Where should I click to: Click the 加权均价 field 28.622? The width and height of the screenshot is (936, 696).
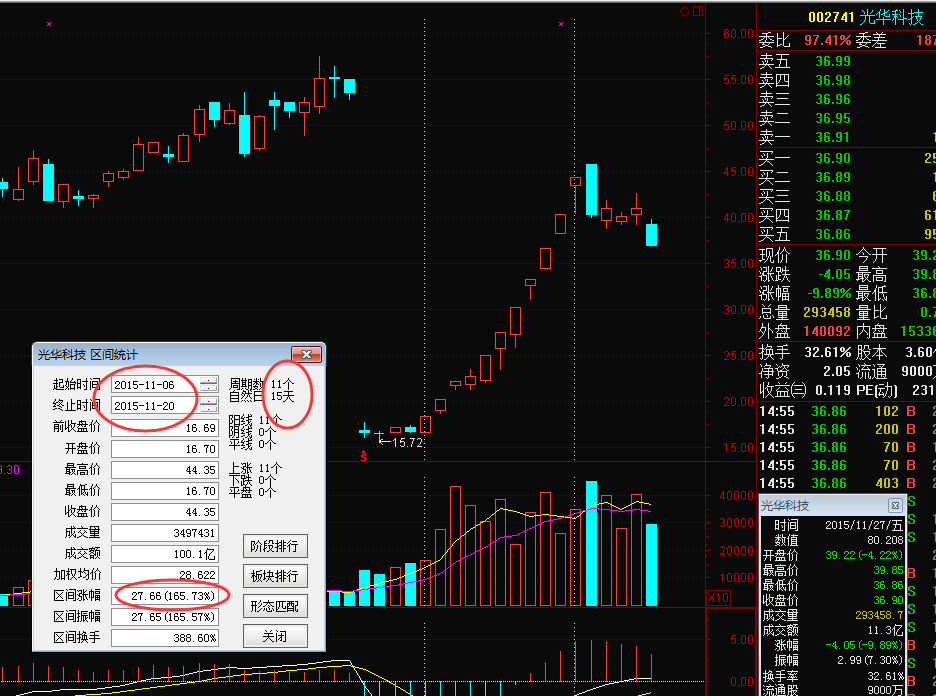pyautogui.click(x=165, y=575)
